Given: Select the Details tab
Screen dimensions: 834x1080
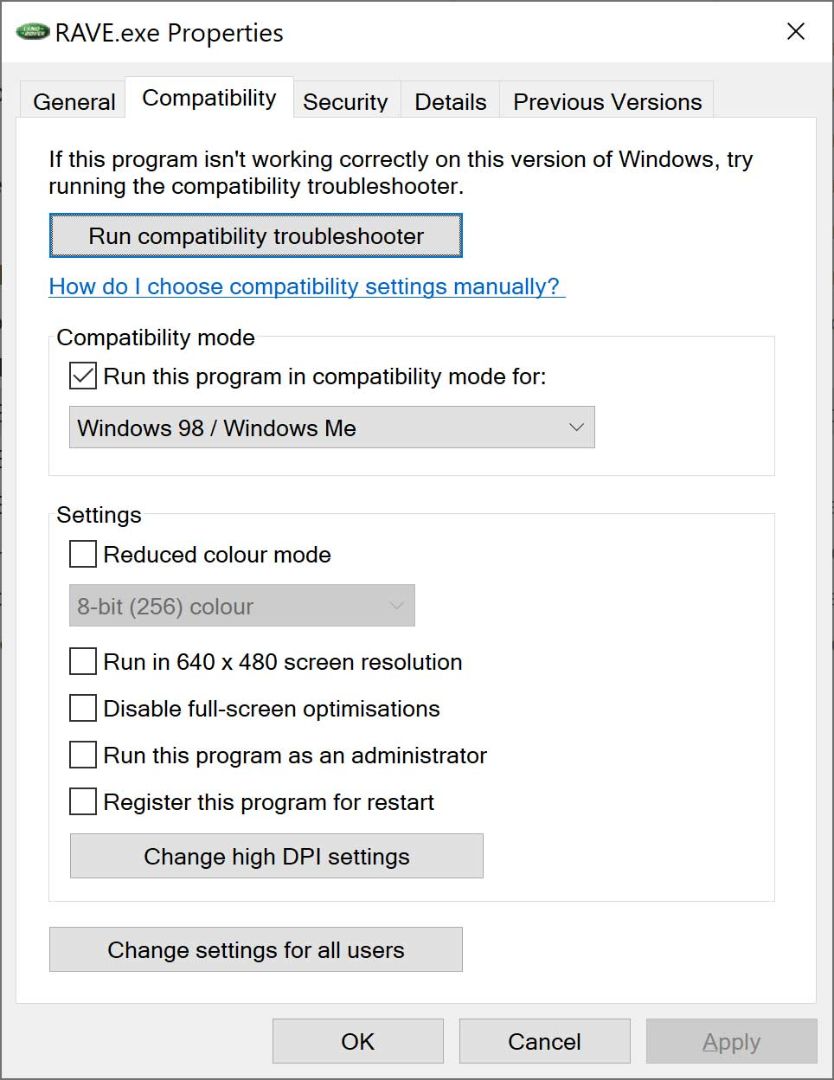Looking at the screenshot, I should pyautogui.click(x=450, y=101).
